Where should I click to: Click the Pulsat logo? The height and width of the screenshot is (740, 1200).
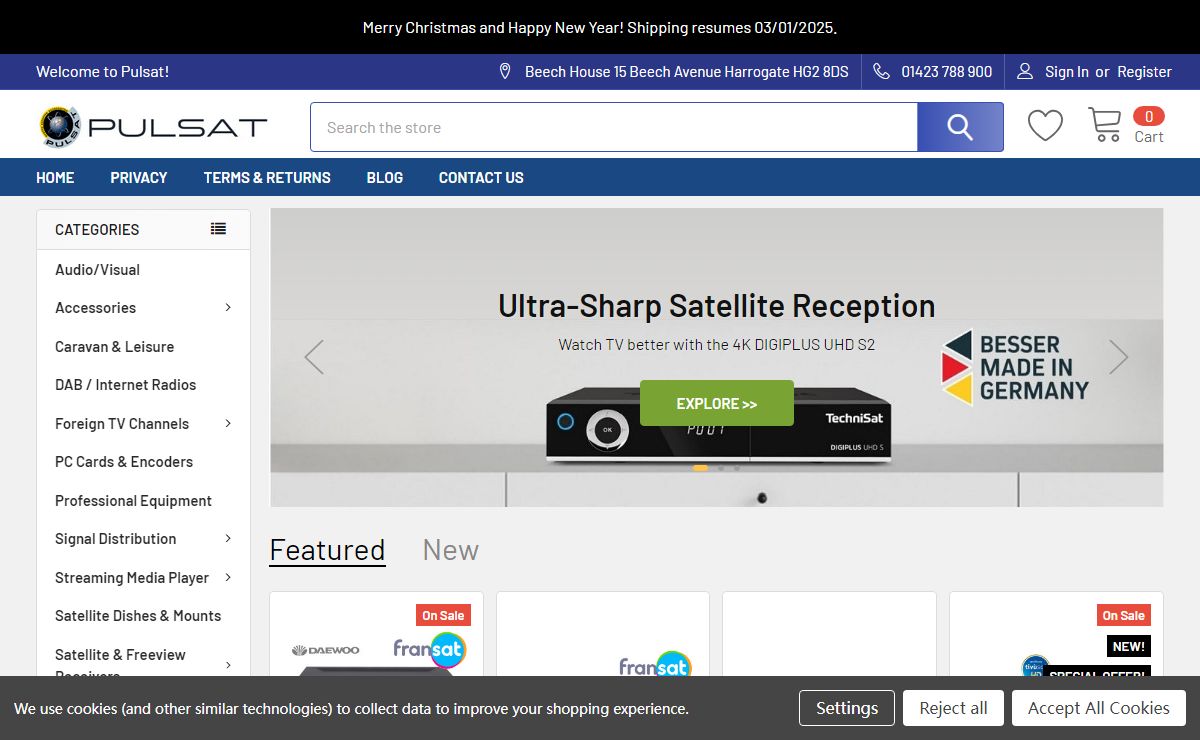[153, 127]
